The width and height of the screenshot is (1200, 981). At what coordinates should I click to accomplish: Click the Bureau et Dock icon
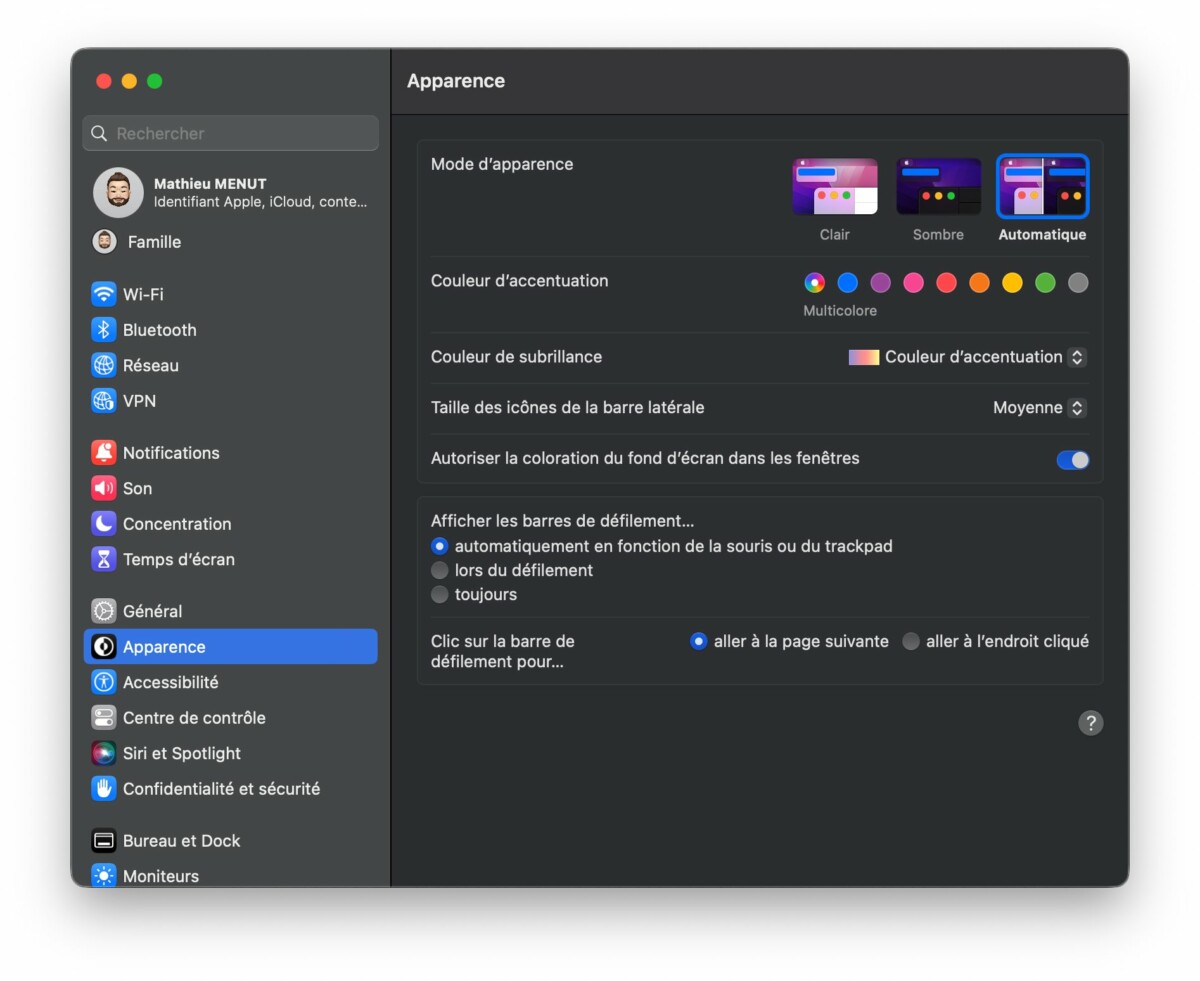click(104, 841)
